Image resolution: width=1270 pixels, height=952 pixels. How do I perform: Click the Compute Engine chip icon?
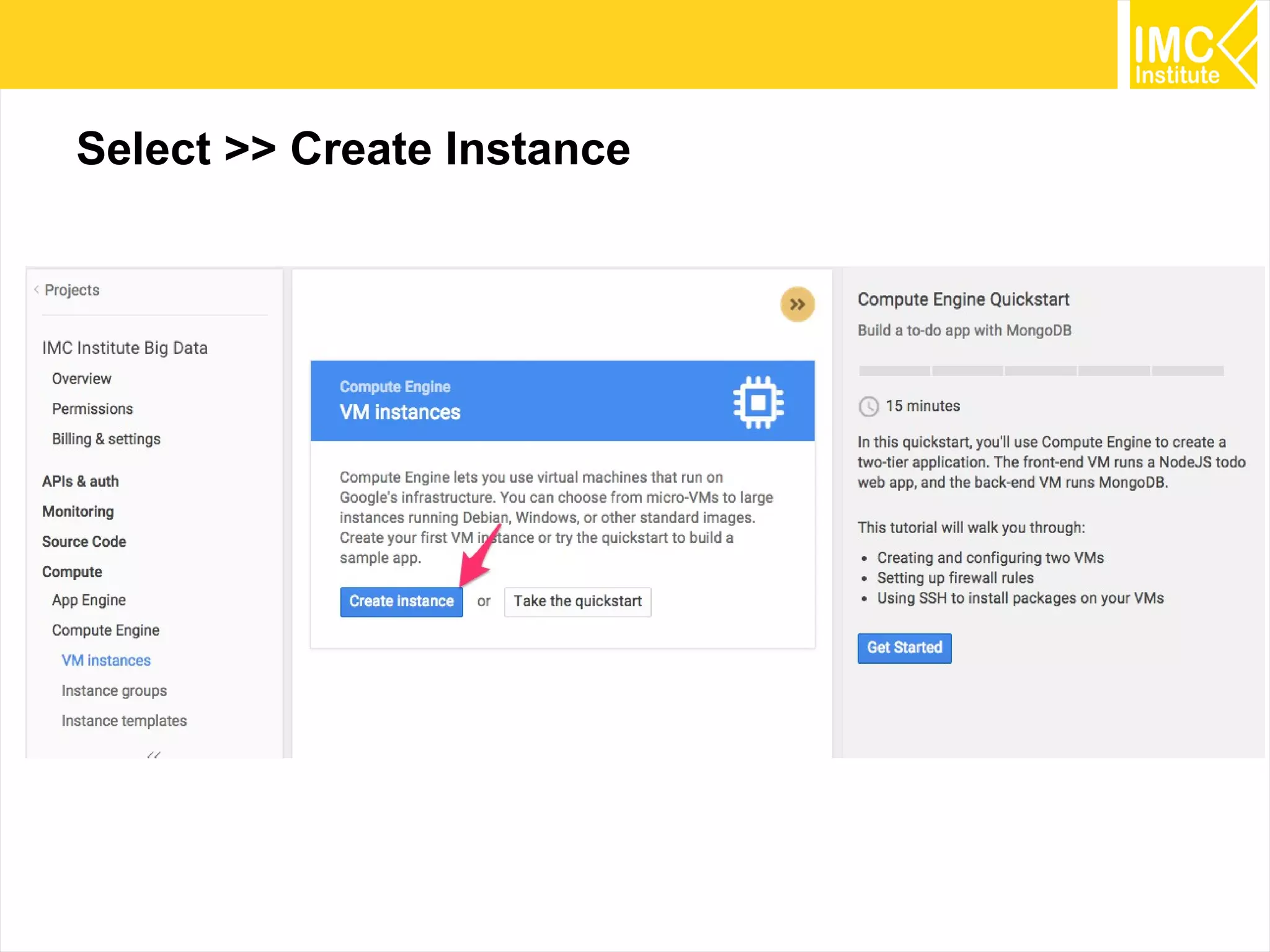pyautogui.click(x=758, y=402)
